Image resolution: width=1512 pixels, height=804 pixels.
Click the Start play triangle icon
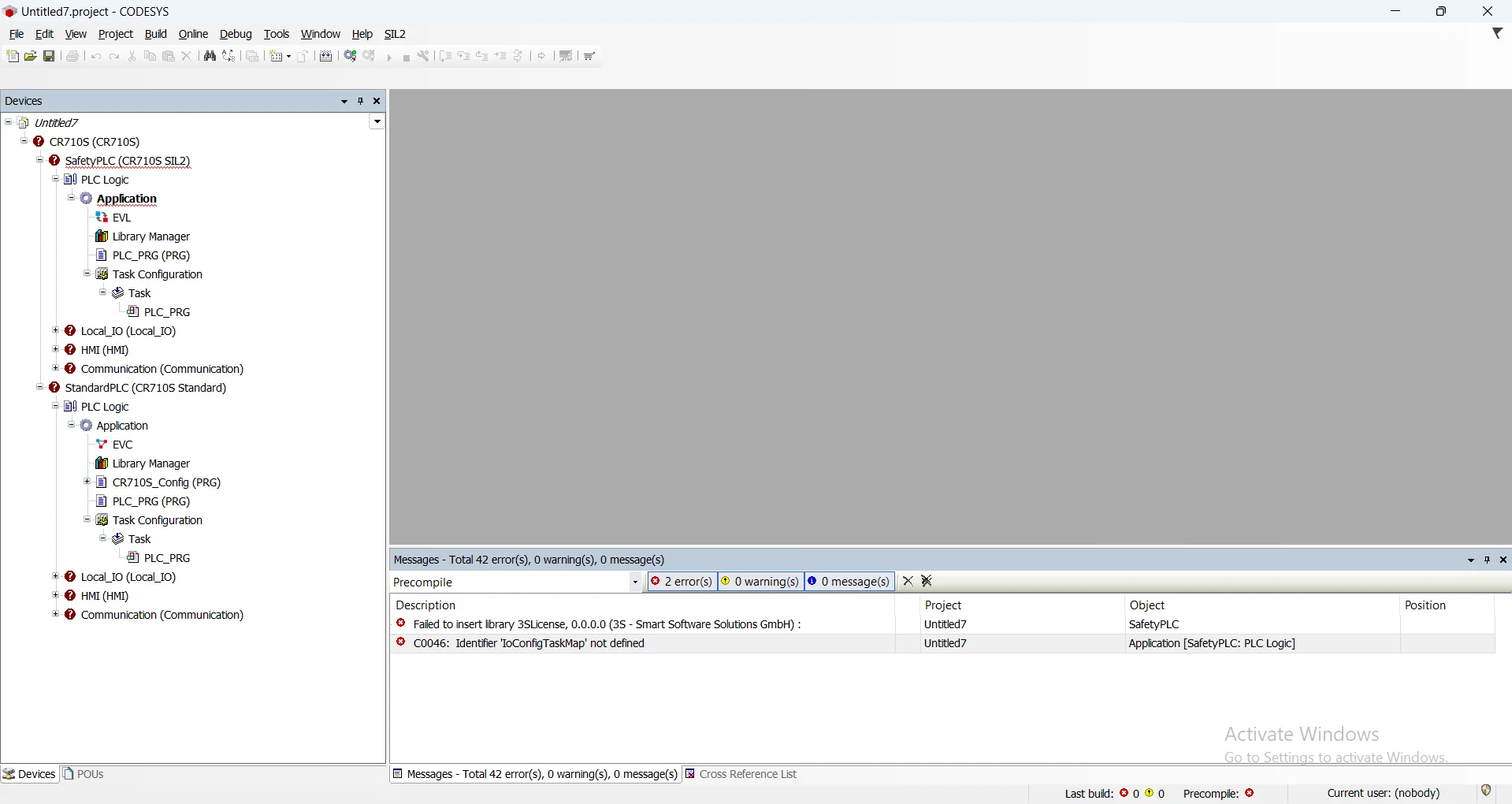tap(389, 57)
